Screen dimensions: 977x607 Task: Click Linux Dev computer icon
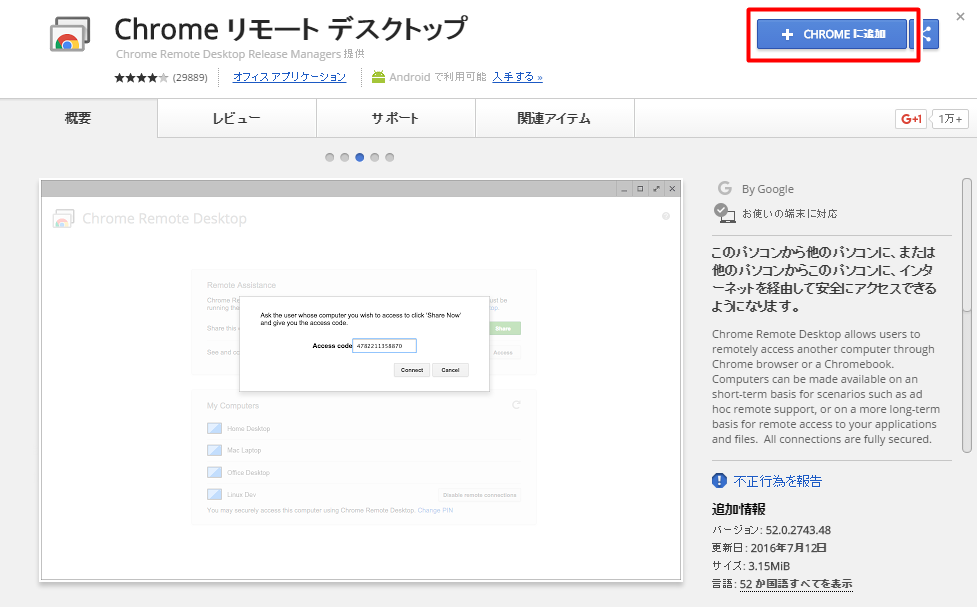[214, 494]
